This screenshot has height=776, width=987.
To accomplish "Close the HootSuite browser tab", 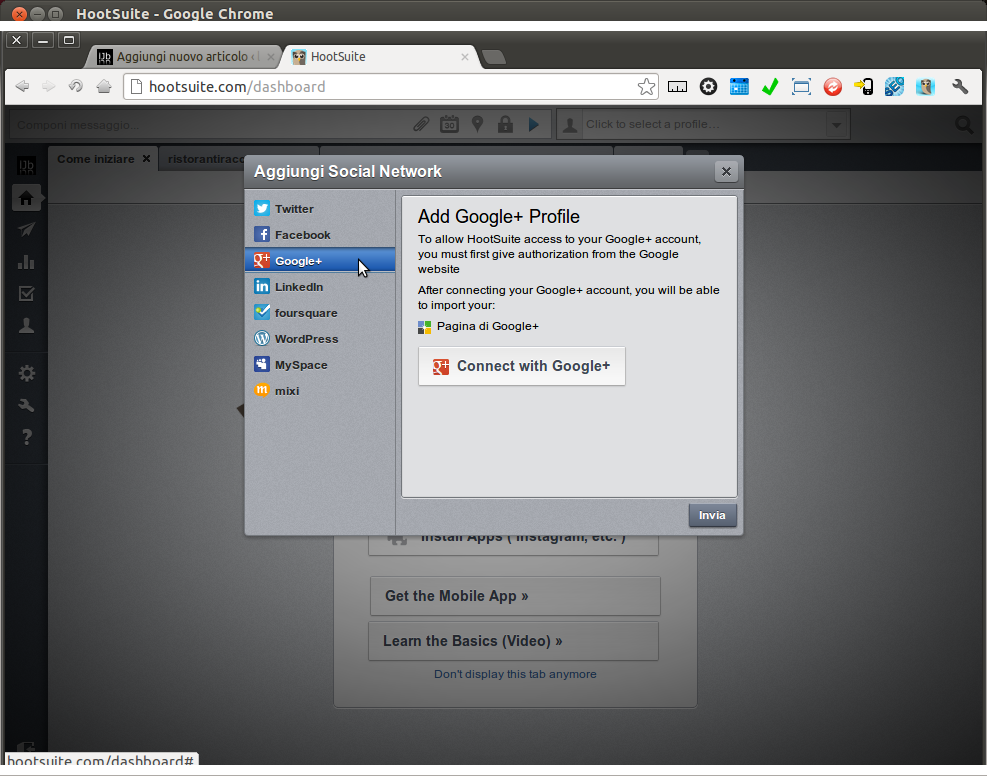I will tap(465, 57).
